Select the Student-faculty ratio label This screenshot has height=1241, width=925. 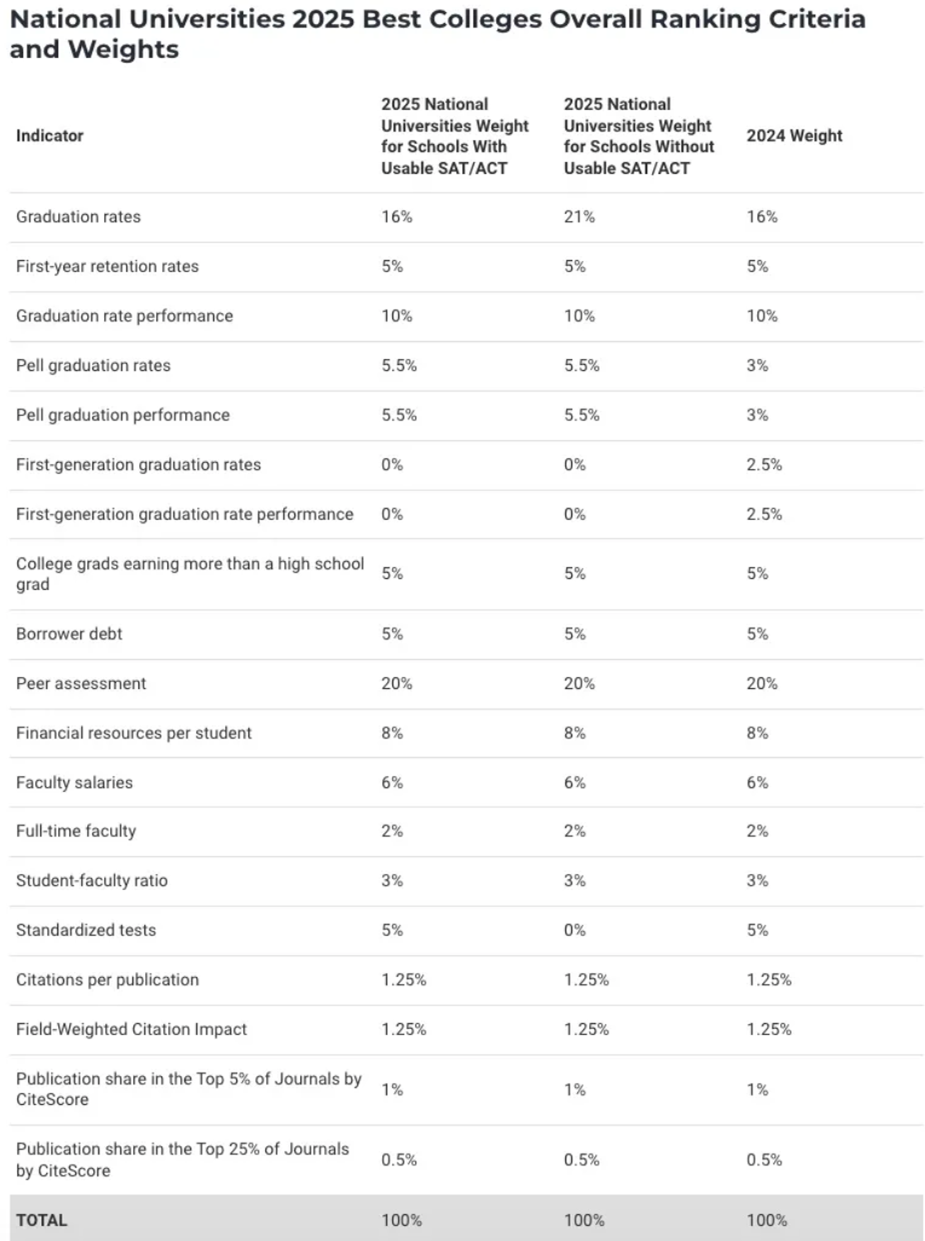click(92, 881)
